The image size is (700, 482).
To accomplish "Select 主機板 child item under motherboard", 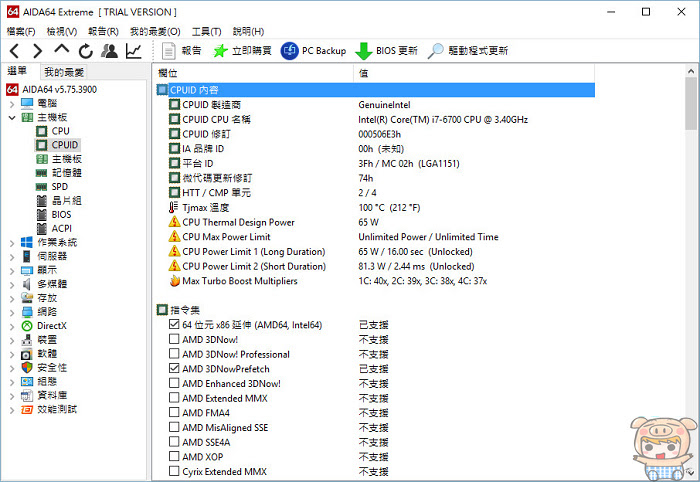I will tap(59, 159).
